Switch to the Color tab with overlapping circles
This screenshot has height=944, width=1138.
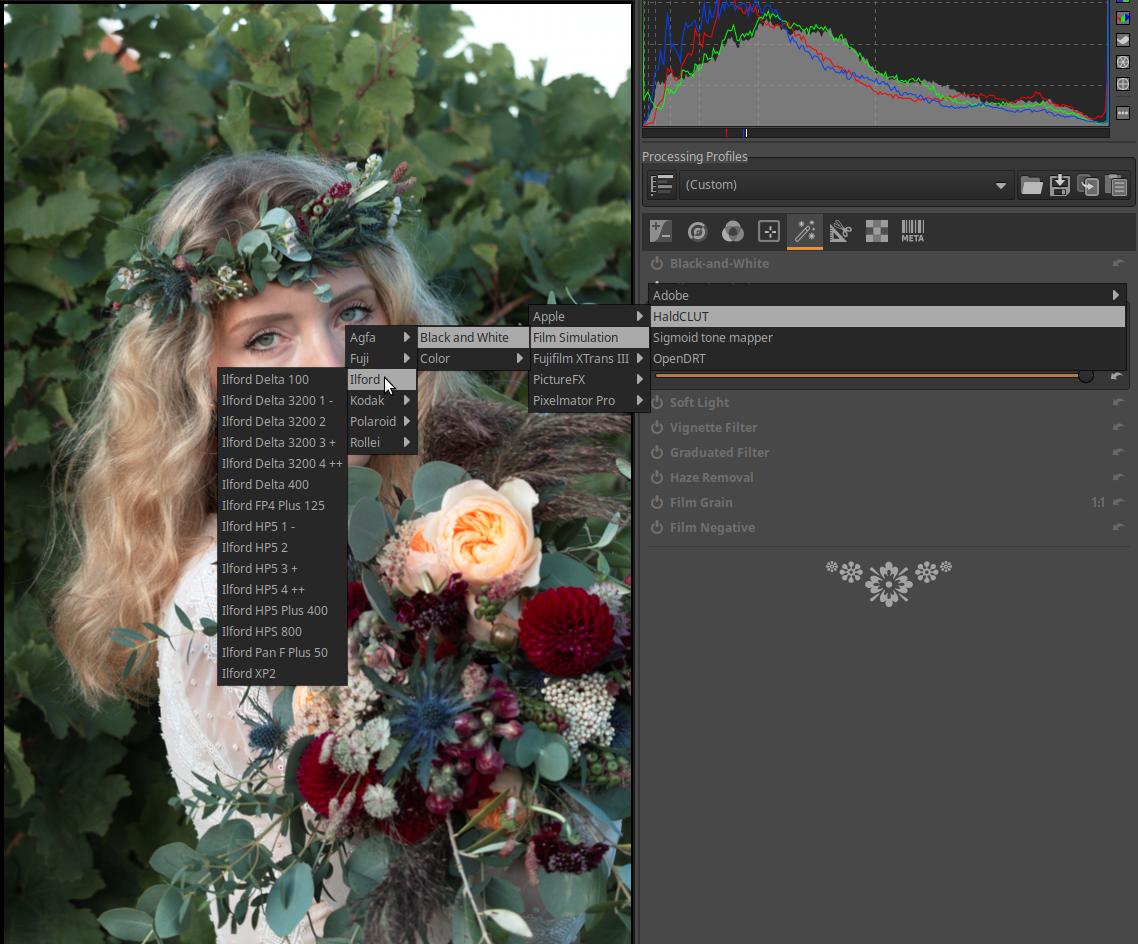click(733, 232)
